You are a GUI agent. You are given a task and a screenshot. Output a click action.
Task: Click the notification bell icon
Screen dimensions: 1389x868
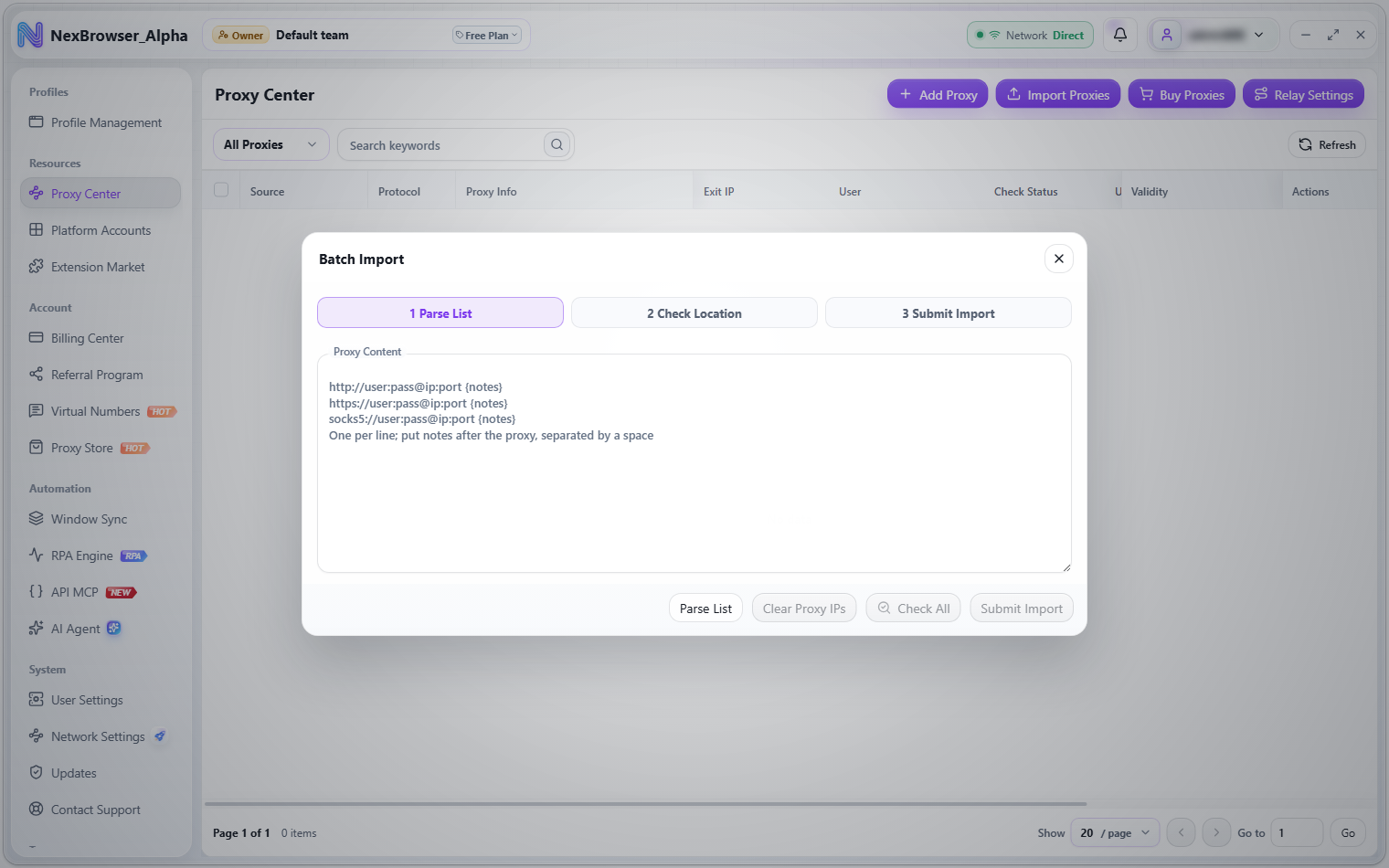[1119, 35]
